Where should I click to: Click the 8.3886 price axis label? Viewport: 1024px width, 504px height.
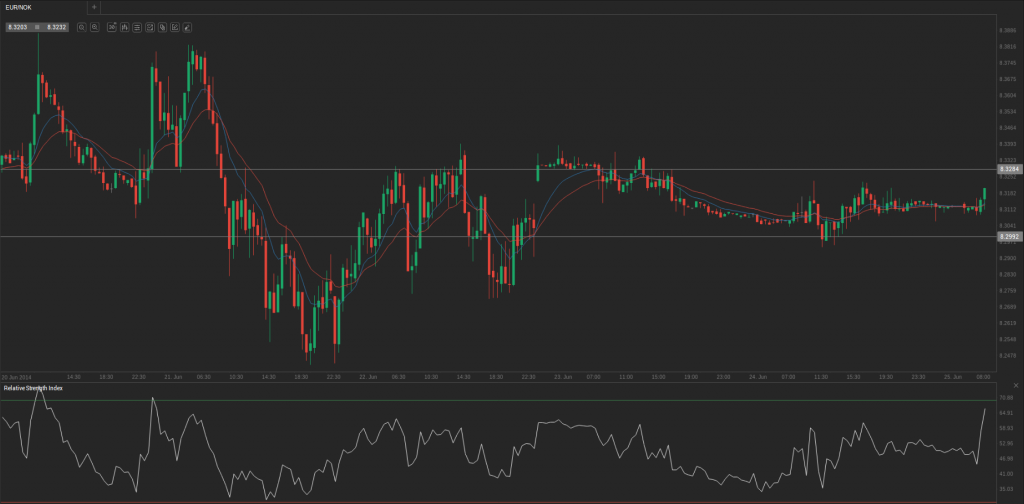pyautogui.click(x=1008, y=31)
